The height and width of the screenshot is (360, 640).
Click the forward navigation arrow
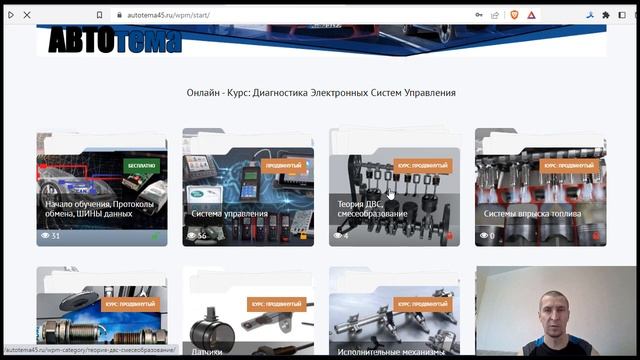pyautogui.click(x=11, y=15)
